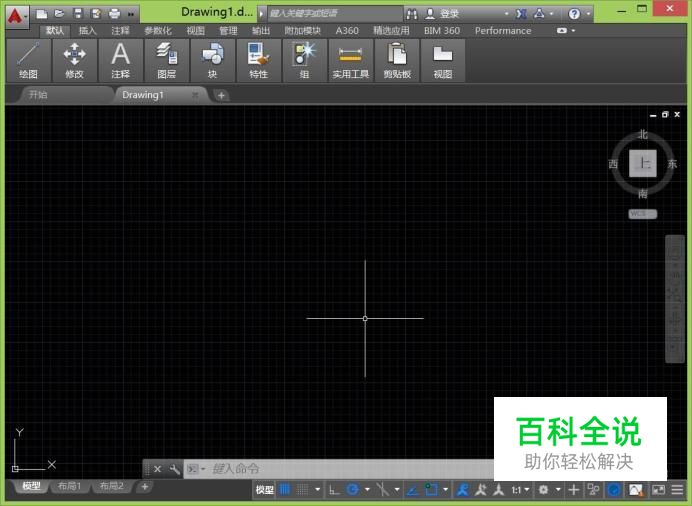Expand the 1:1 annotation scale dropdown
The height and width of the screenshot is (506, 692).
click(520, 490)
